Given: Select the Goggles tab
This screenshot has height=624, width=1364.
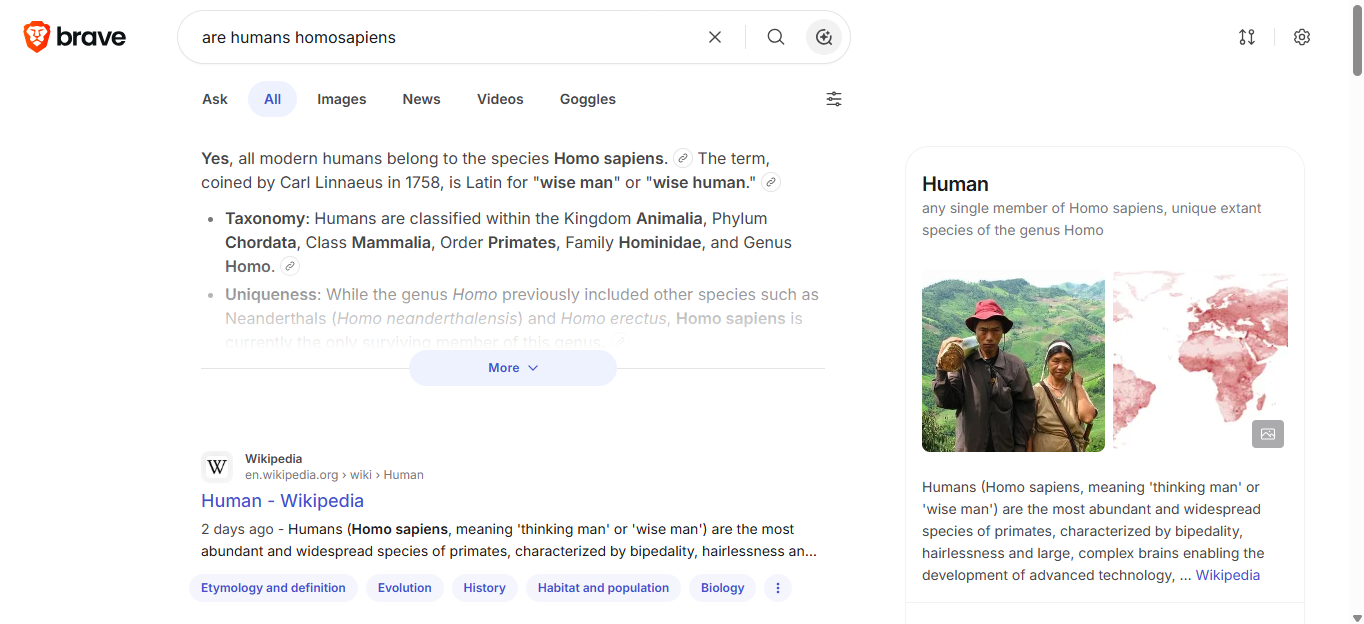Looking at the screenshot, I should pos(587,99).
